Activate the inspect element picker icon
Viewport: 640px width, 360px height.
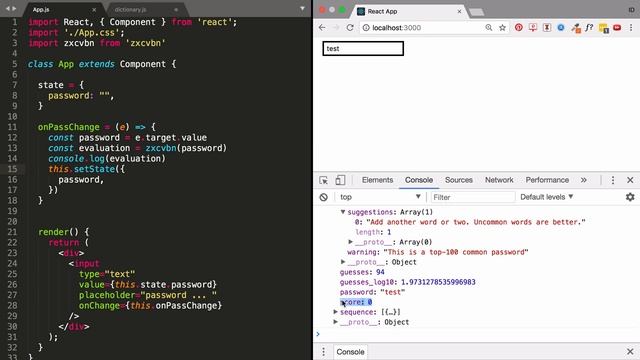coord(324,180)
